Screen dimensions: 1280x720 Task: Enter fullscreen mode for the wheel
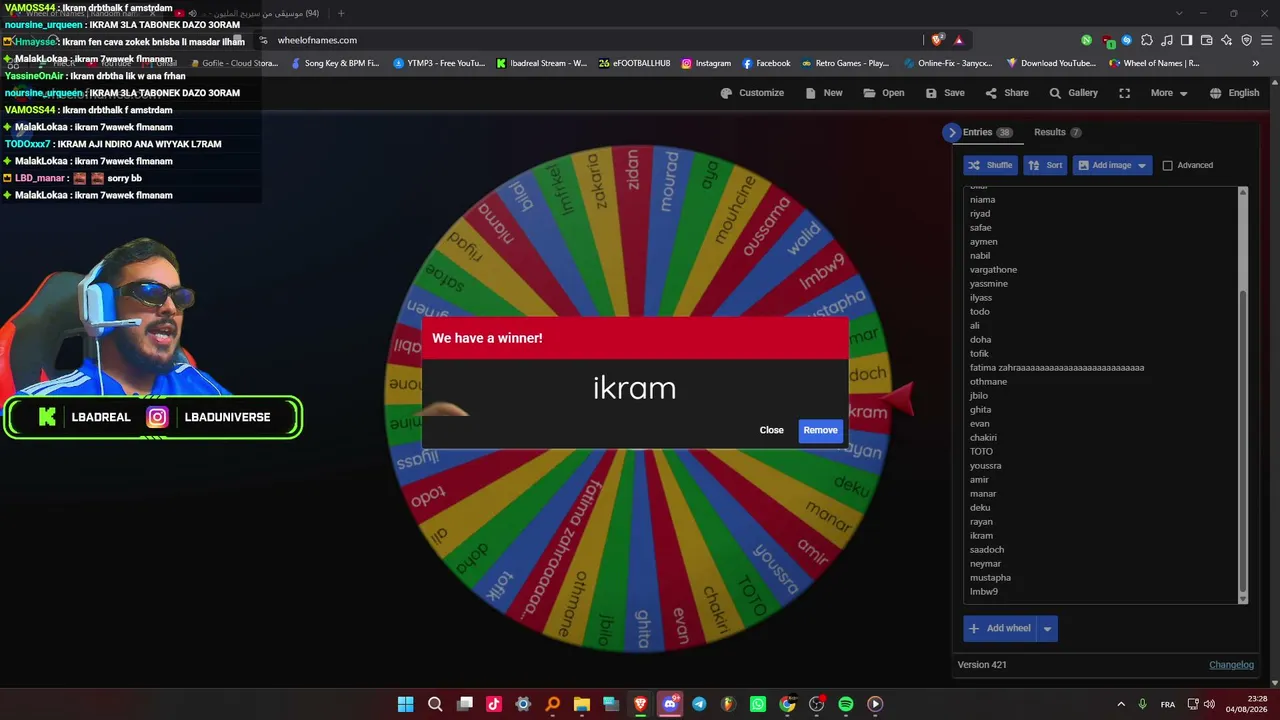coord(1125,93)
